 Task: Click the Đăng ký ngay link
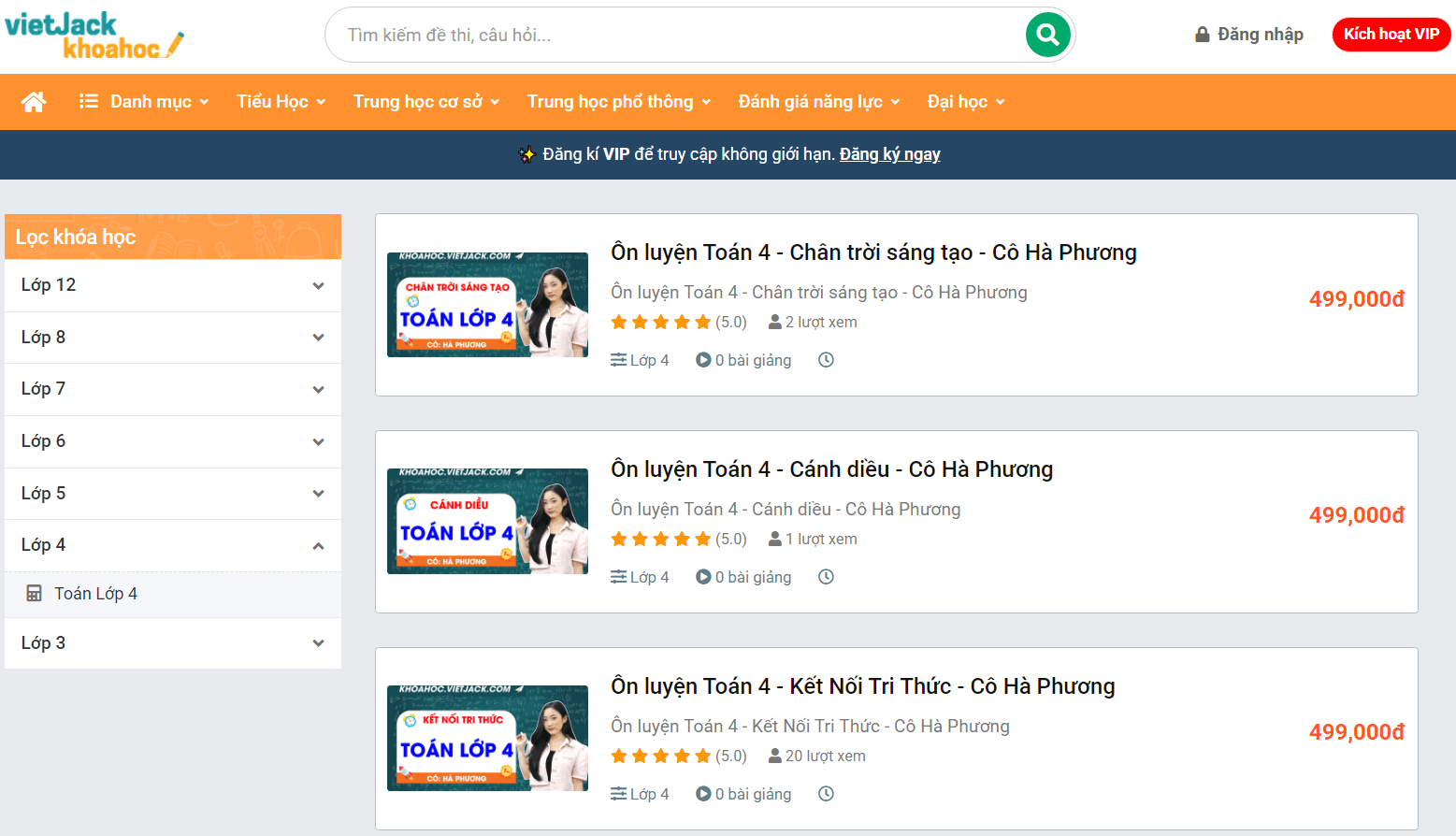click(890, 154)
